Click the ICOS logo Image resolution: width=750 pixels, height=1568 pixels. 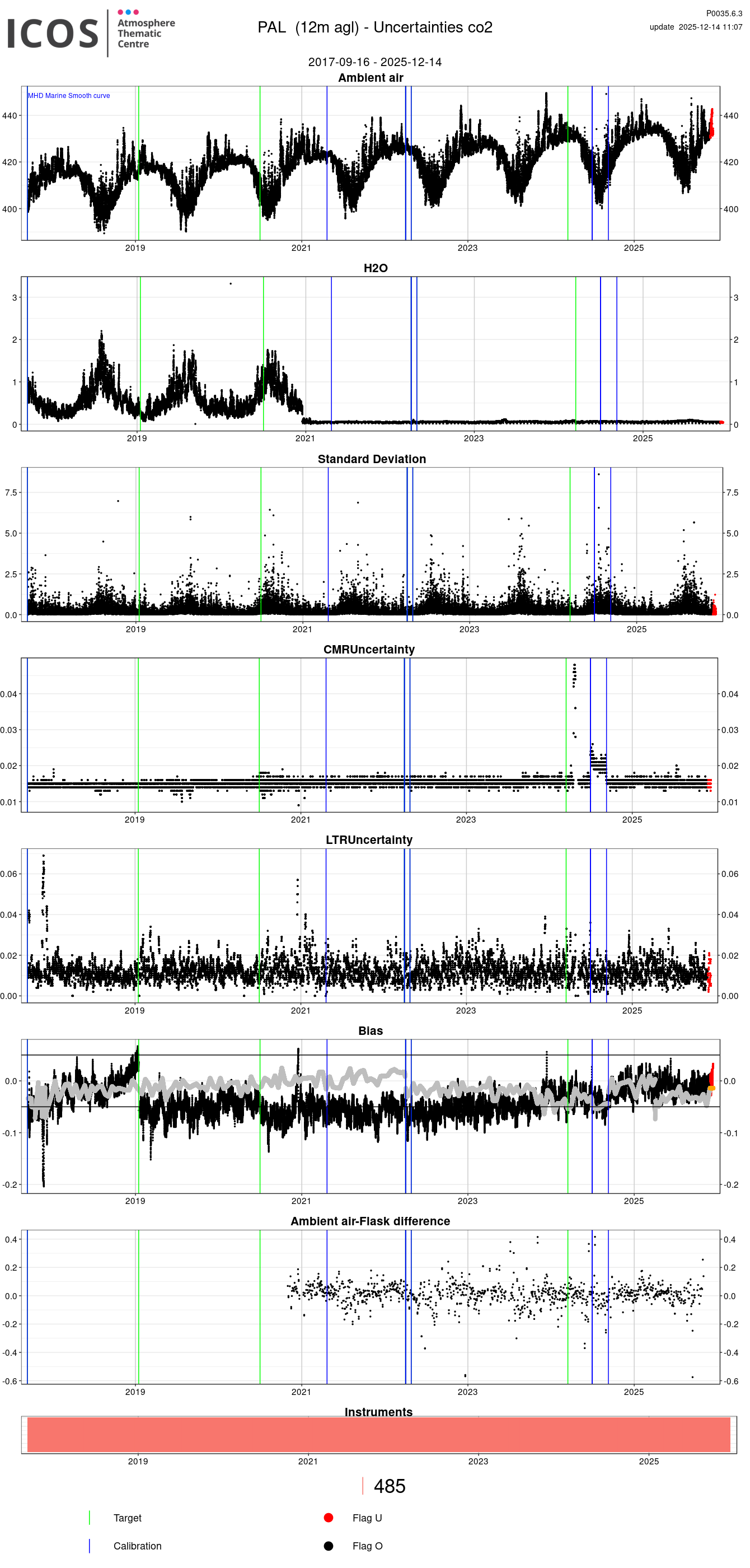(52, 34)
